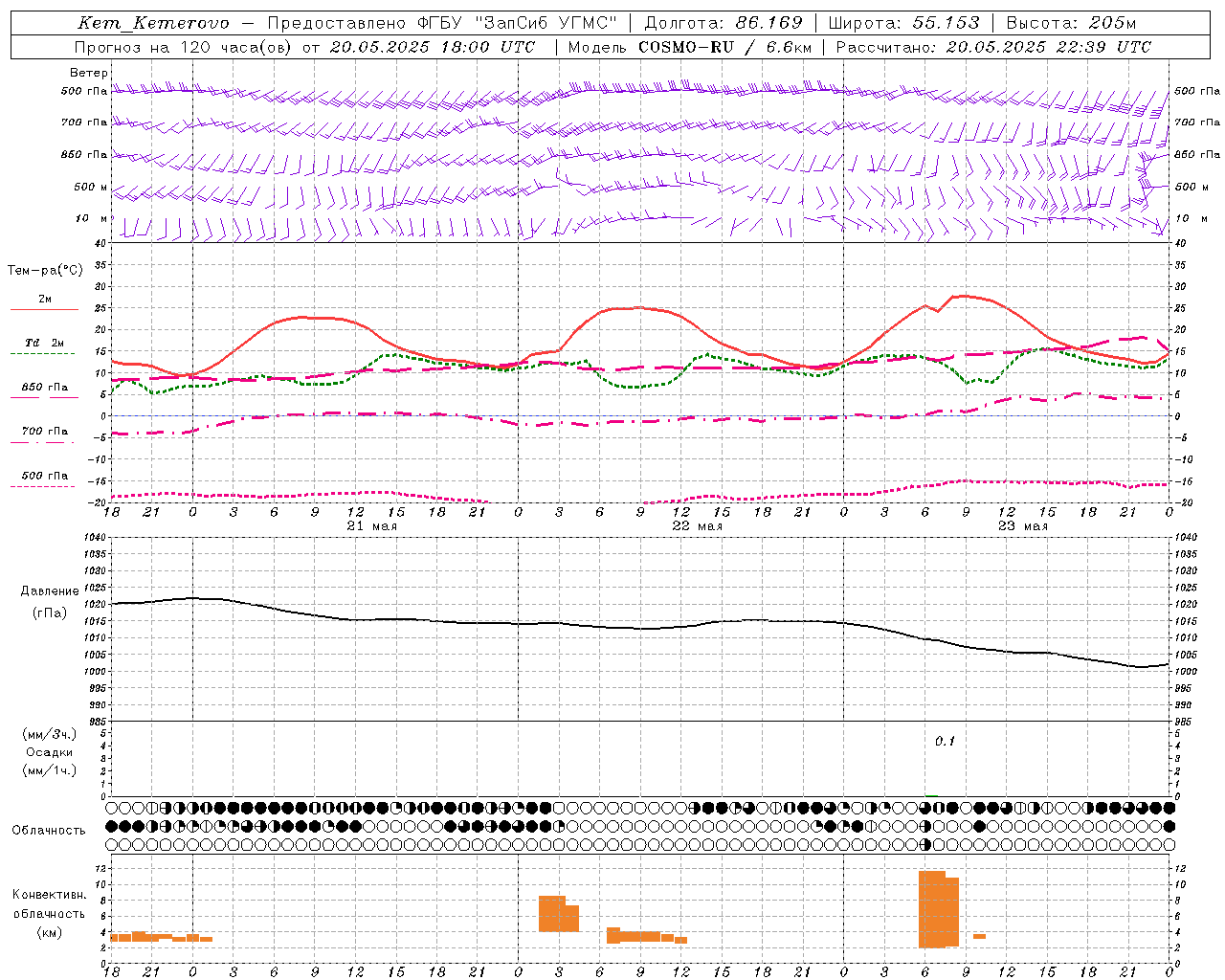This screenshot has height=980, width=1225.
Task: Click the (мм/3ч.) unit label
Action: pyautogui.click(x=50, y=734)
